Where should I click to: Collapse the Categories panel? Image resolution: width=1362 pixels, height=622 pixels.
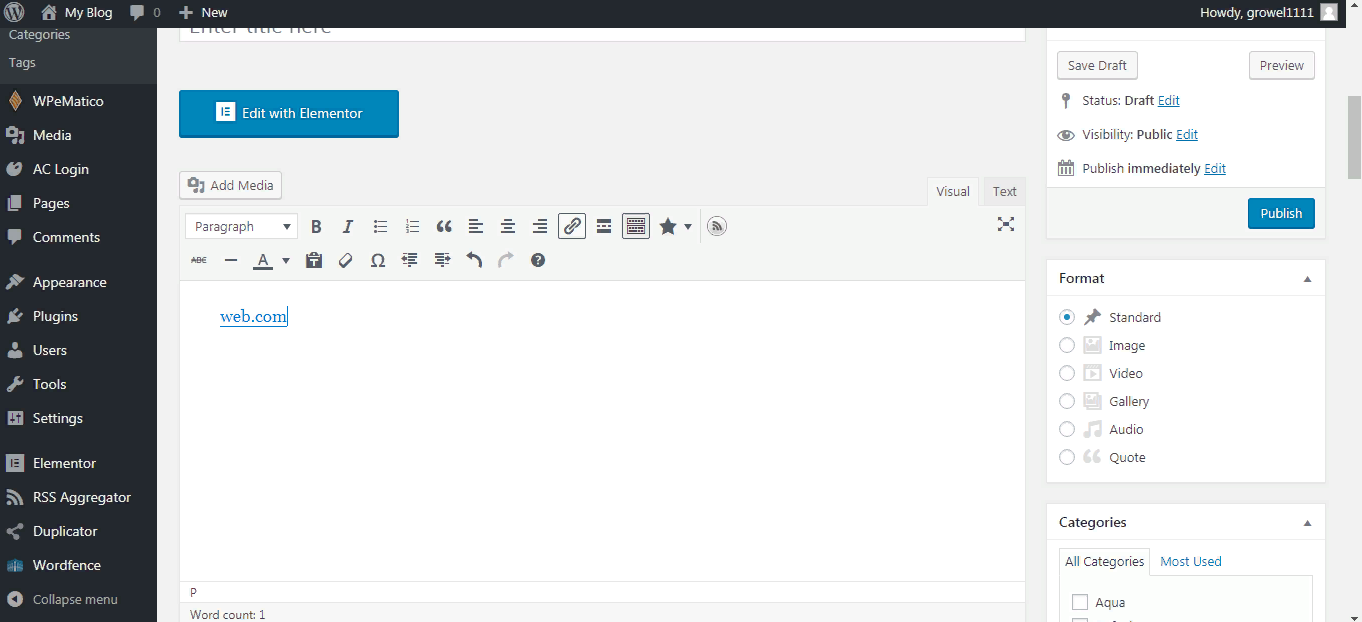1307,523
